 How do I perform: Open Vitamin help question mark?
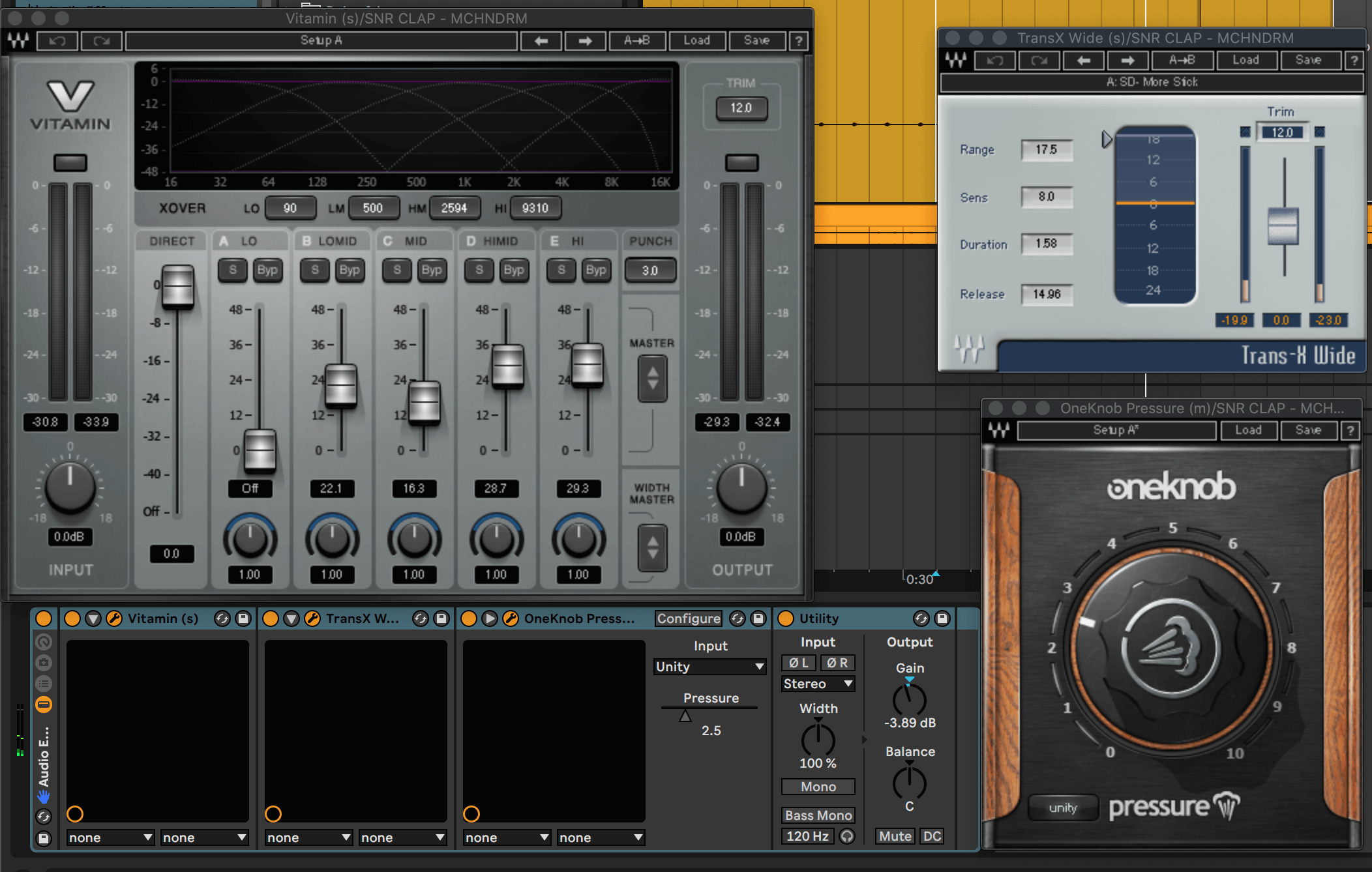coord(799,40)
